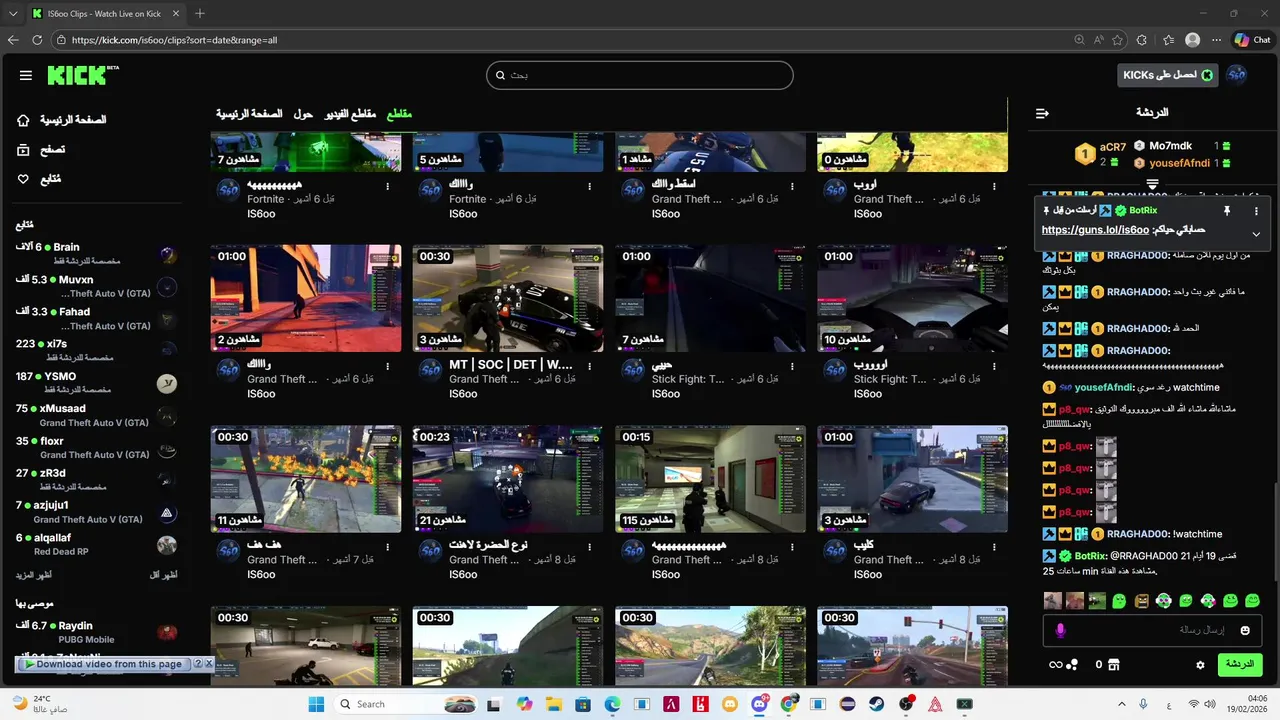
Task: Click 'Download video from this page' bar
Action: [x=103, y=664]
